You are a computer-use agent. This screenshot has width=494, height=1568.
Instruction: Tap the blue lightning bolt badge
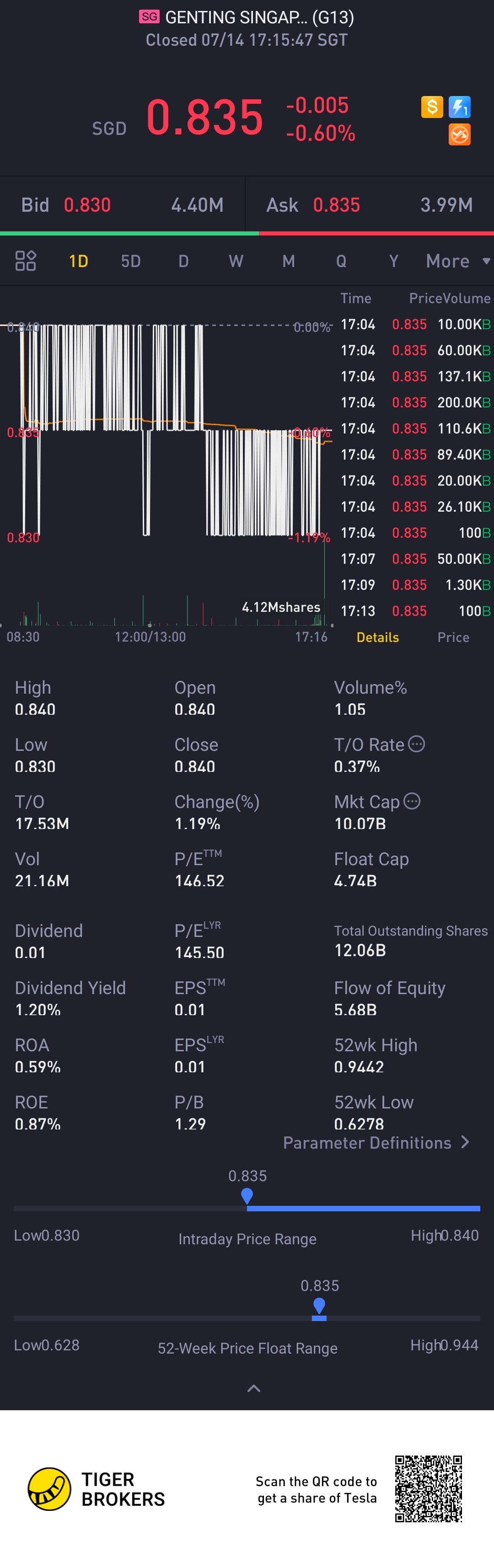click(x=459, y=107)
